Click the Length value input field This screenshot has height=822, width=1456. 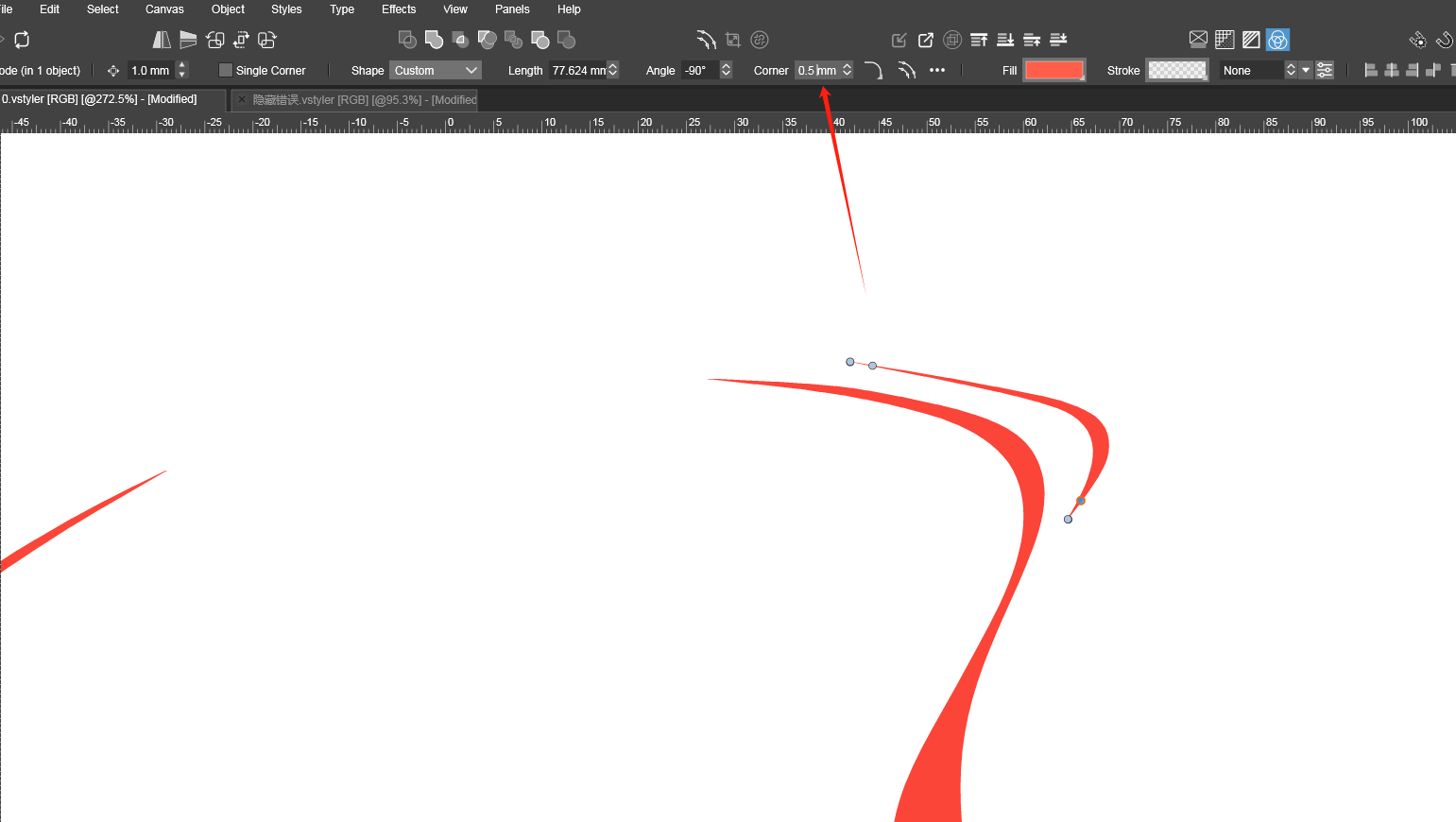tap(577, 70)
